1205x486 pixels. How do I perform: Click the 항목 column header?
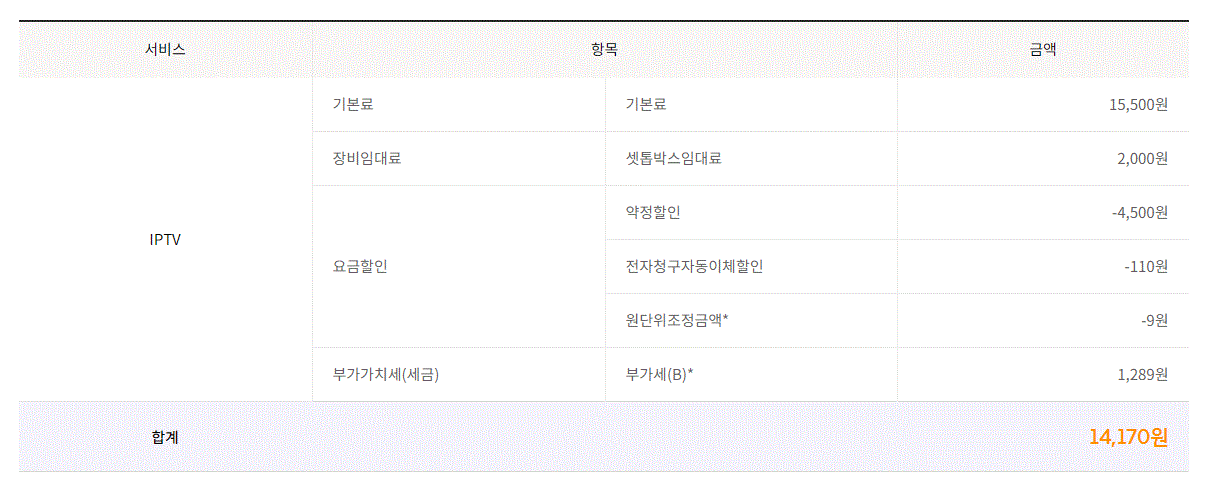pyautogui.click(x=604, y=49)
